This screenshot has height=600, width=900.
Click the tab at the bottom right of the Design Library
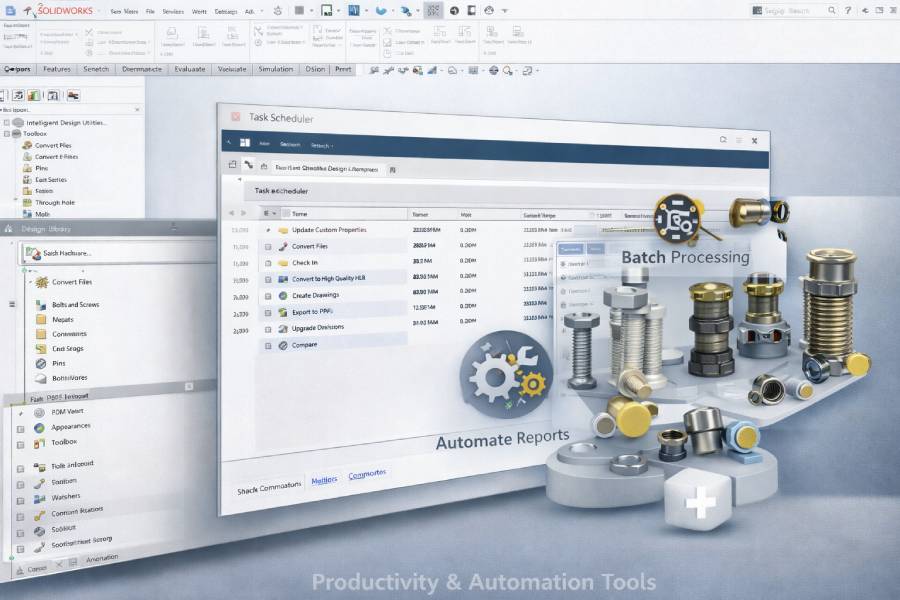click(102, 558)
